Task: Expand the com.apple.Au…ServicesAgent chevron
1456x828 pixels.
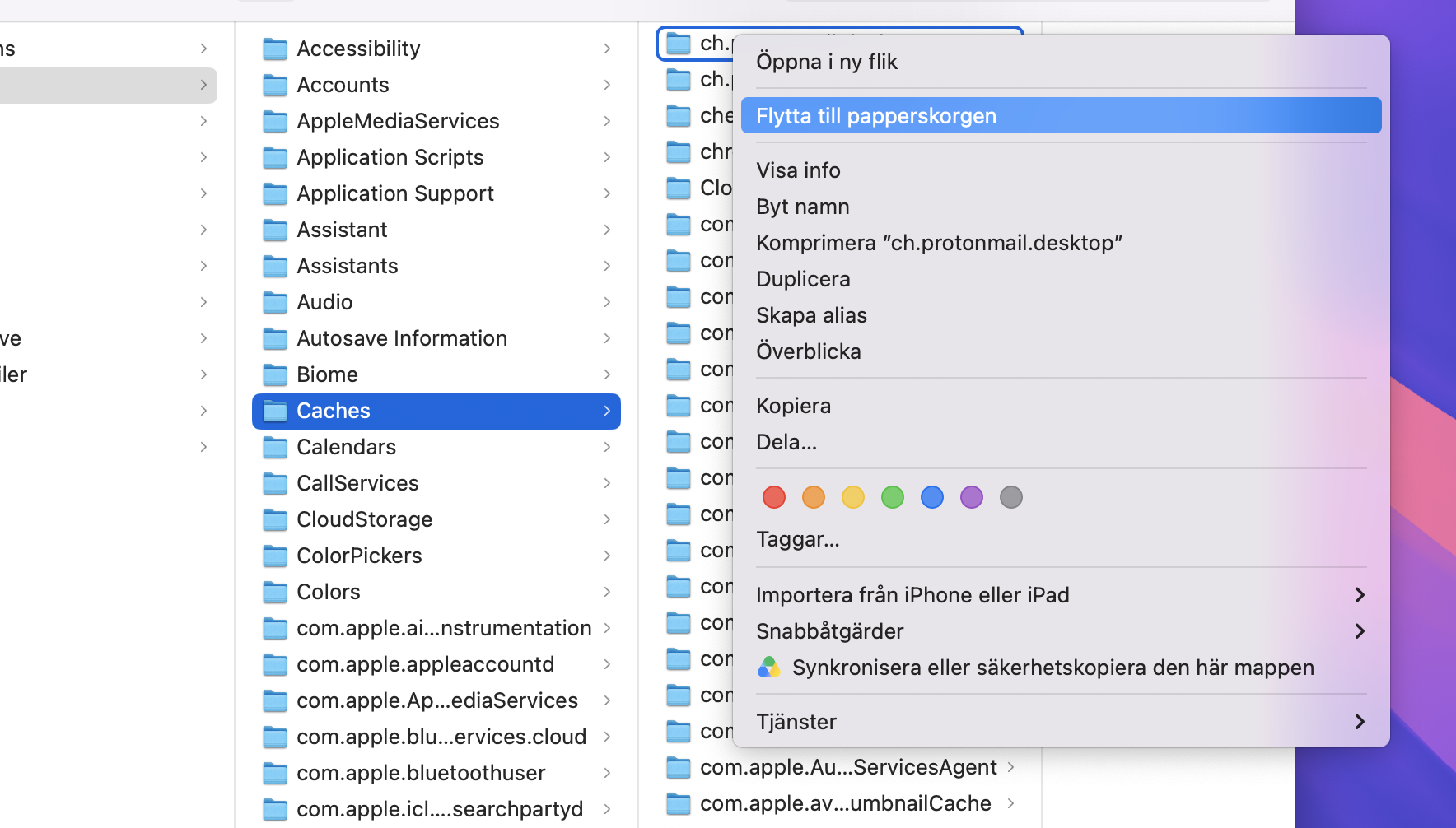Action: point(1010,768)
